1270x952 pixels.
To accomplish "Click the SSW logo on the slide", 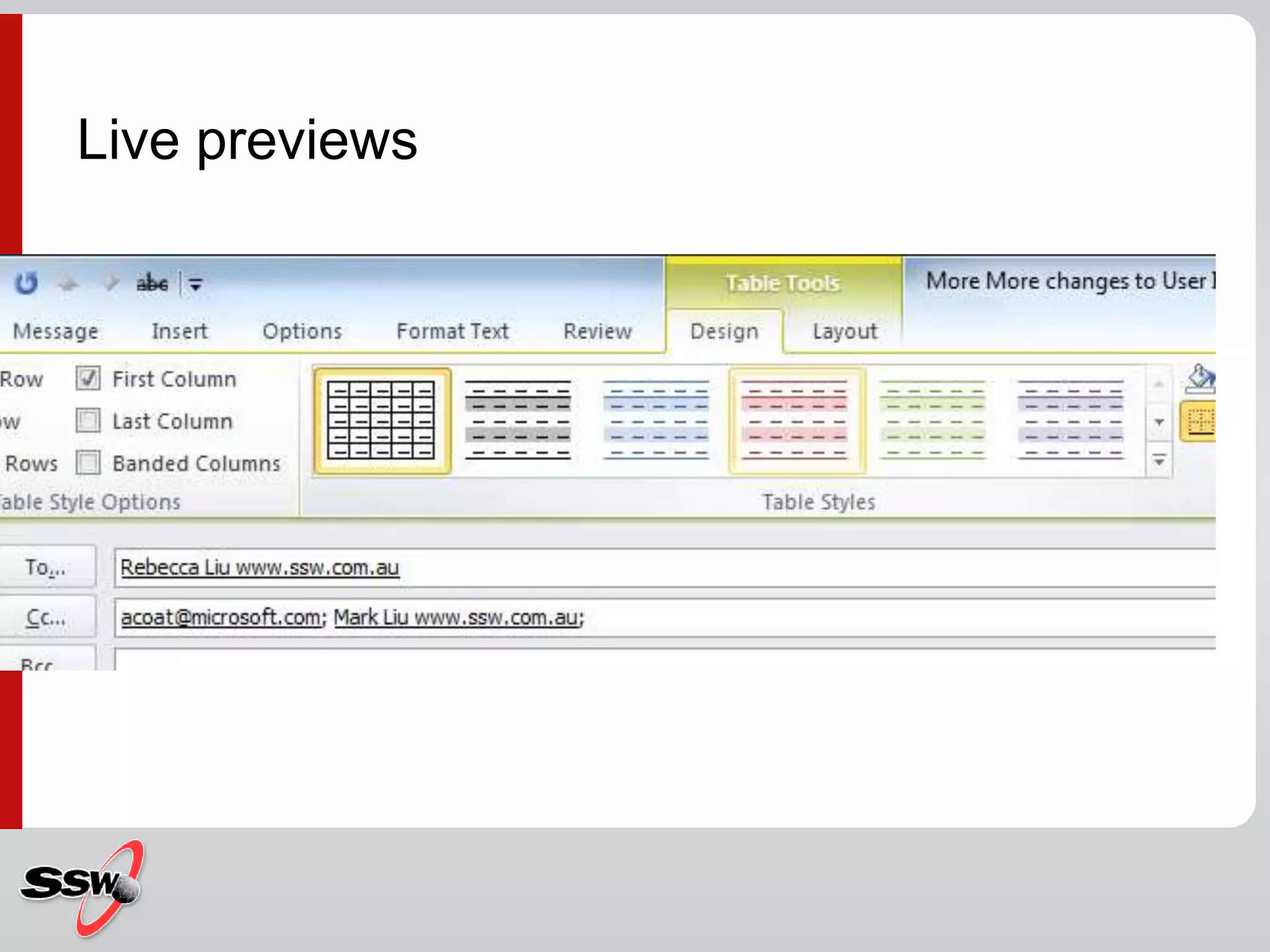I will [x=82, y=888].
